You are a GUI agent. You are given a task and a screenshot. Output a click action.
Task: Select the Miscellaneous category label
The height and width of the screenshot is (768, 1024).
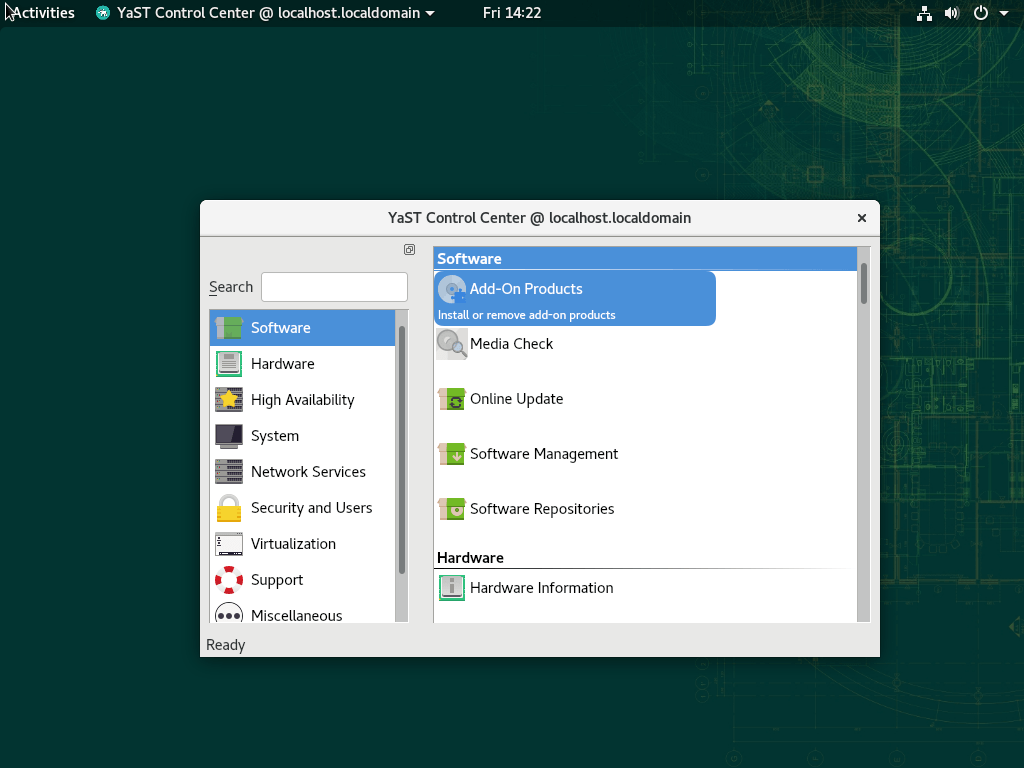point(296,615)
